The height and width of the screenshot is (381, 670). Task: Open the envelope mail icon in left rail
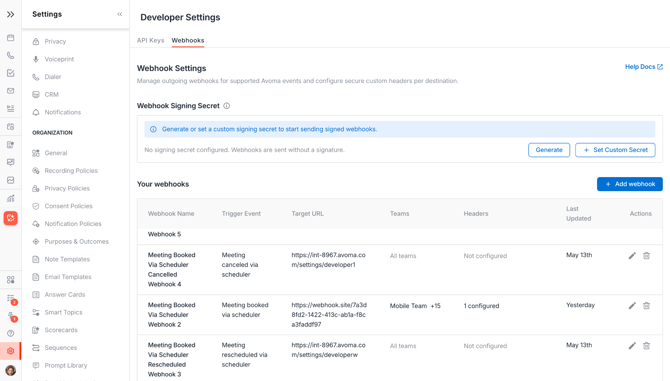[x=11, y=91]
